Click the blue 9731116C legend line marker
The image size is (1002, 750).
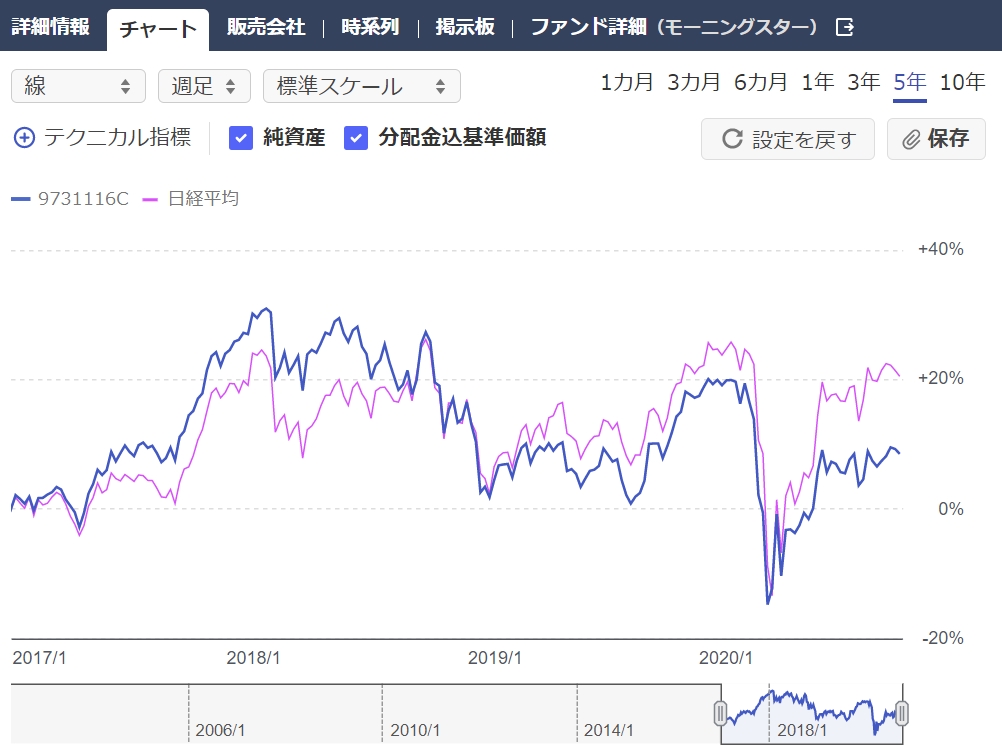[21, 199]
